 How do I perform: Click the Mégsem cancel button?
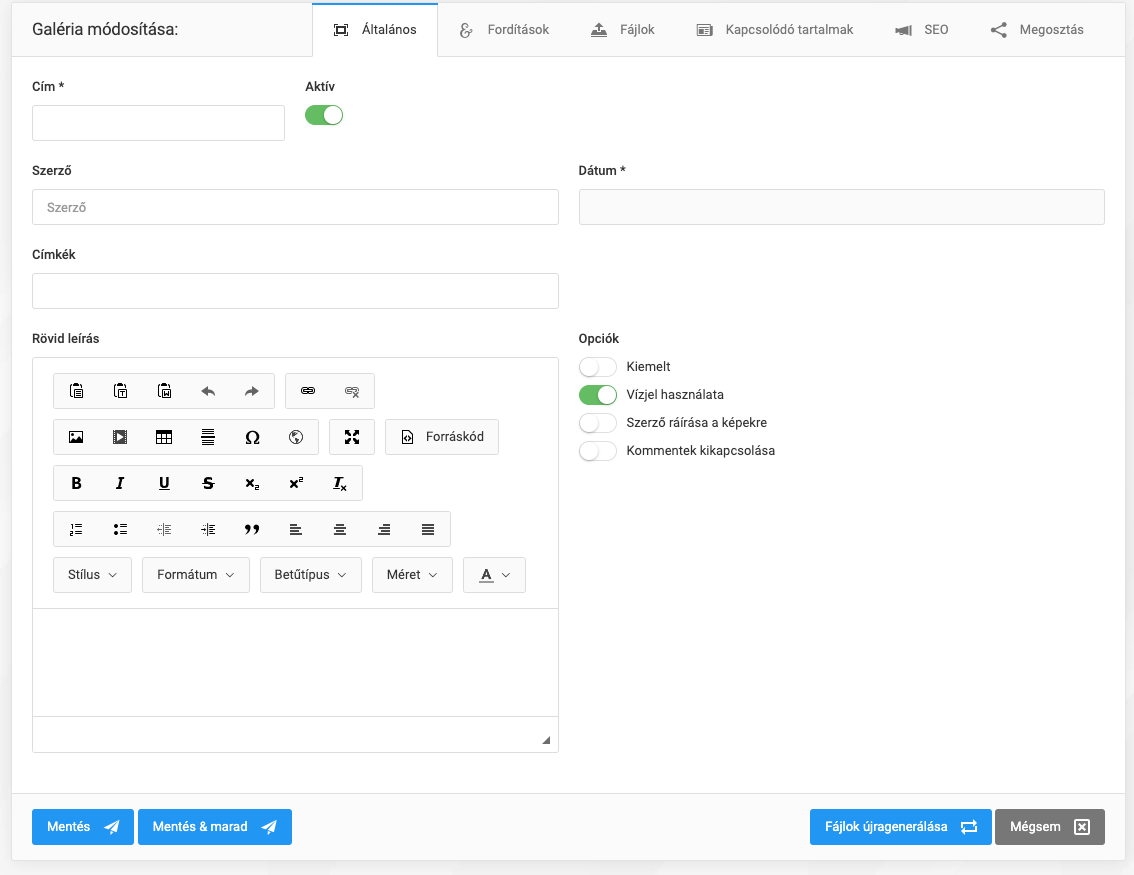point(1049,827)
